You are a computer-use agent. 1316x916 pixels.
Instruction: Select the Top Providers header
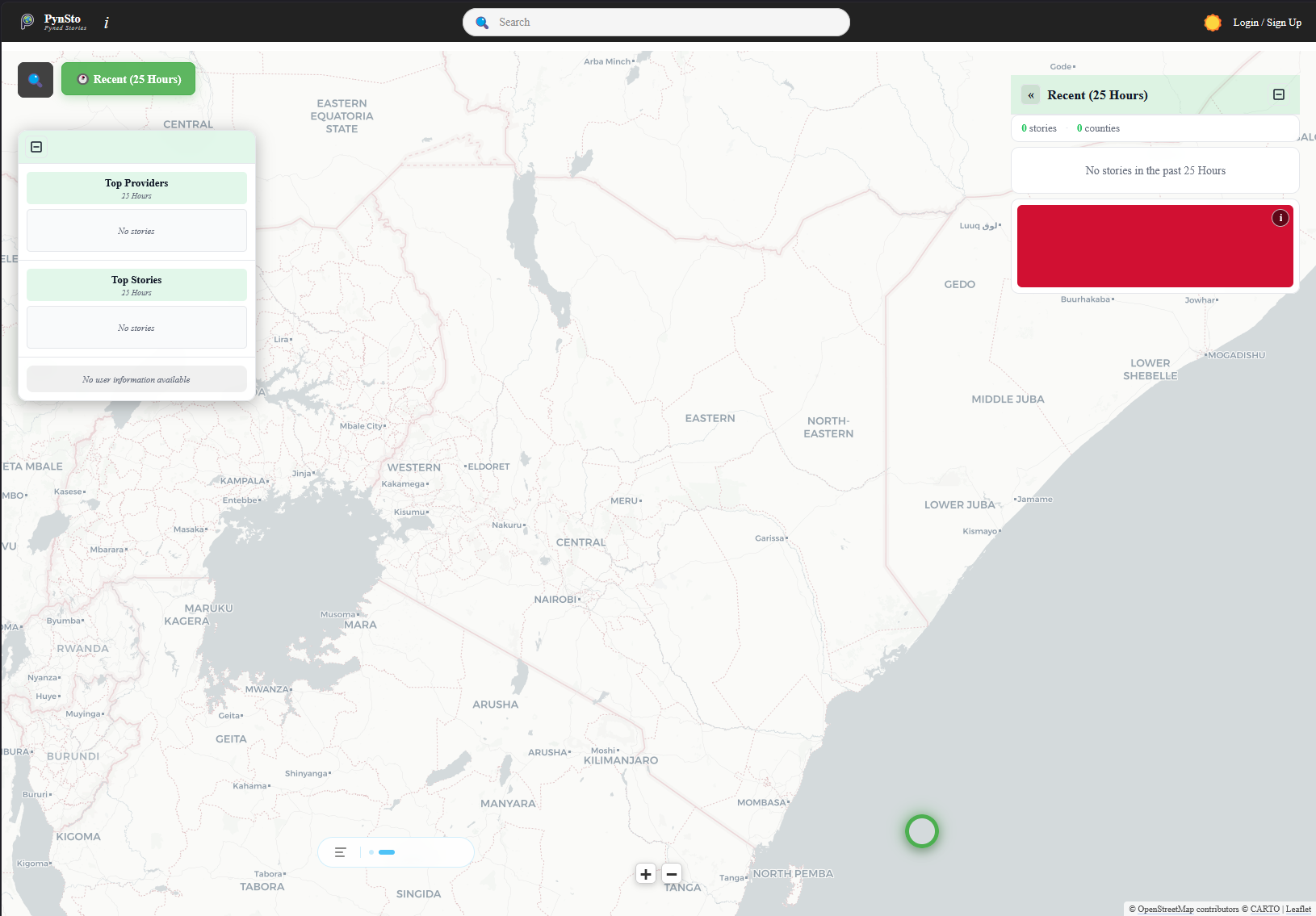[x=136, y=188]
